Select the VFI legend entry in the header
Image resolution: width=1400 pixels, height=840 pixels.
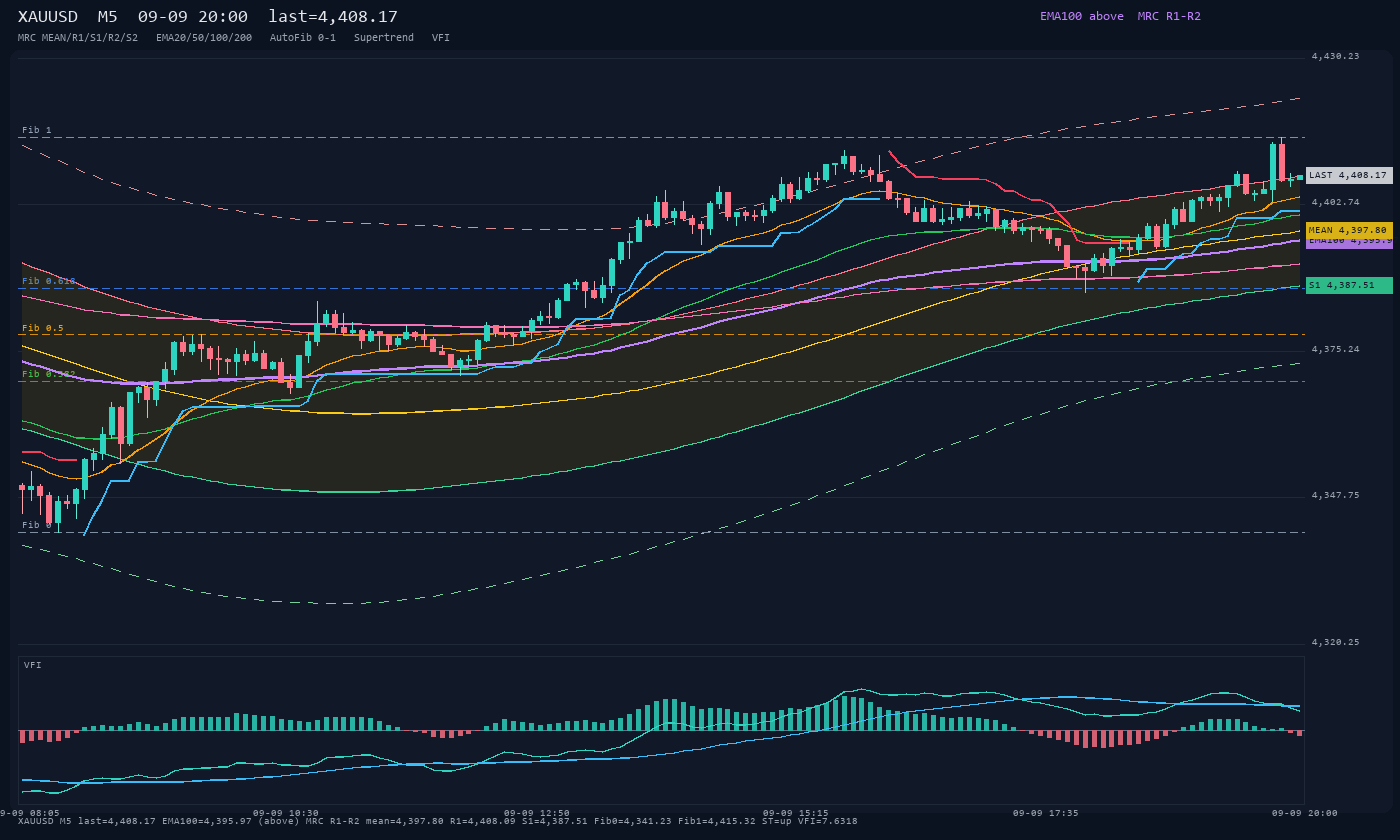[441, 38]
